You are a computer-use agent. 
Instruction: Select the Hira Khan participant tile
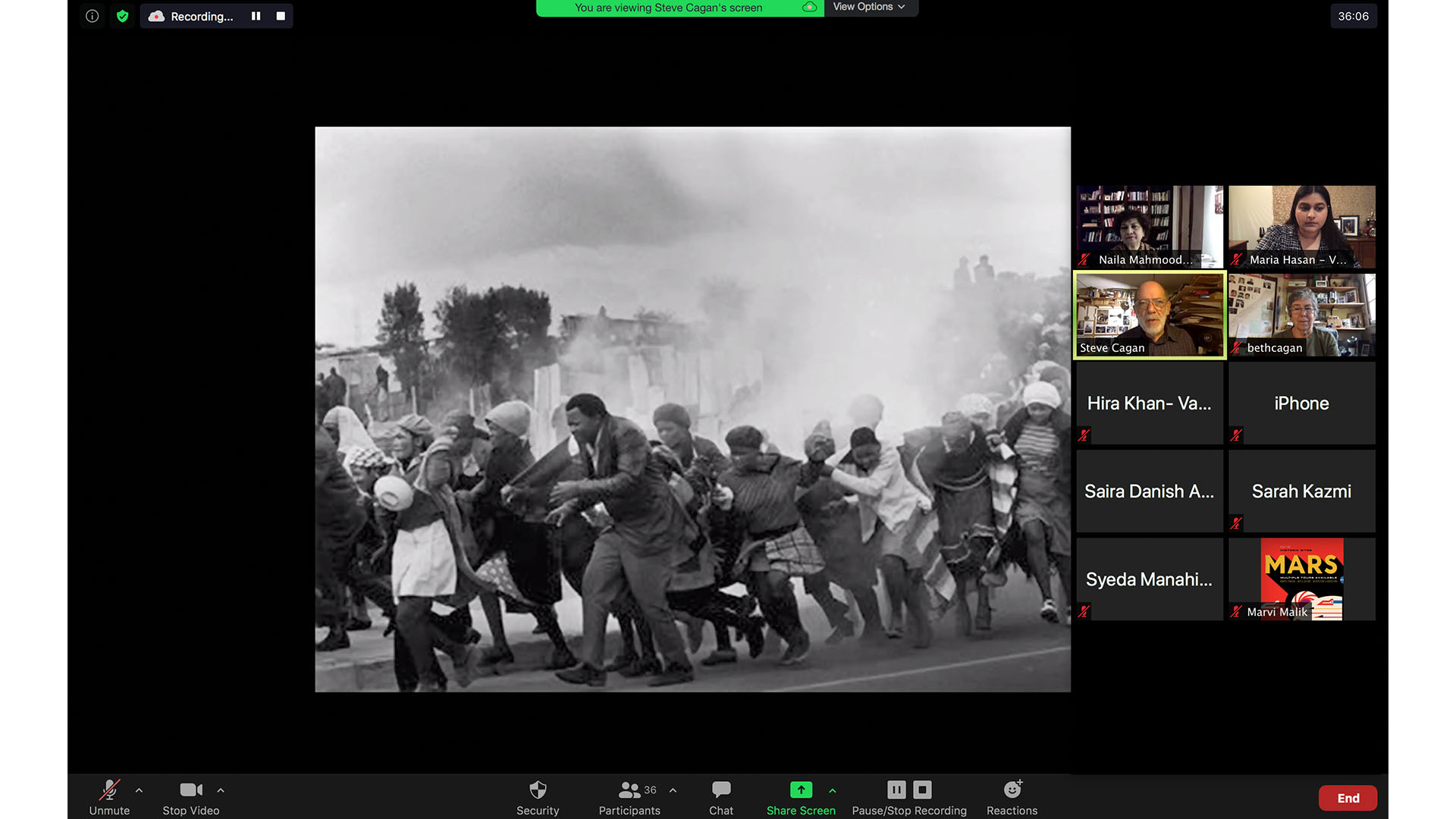[x=1150, y=403]
